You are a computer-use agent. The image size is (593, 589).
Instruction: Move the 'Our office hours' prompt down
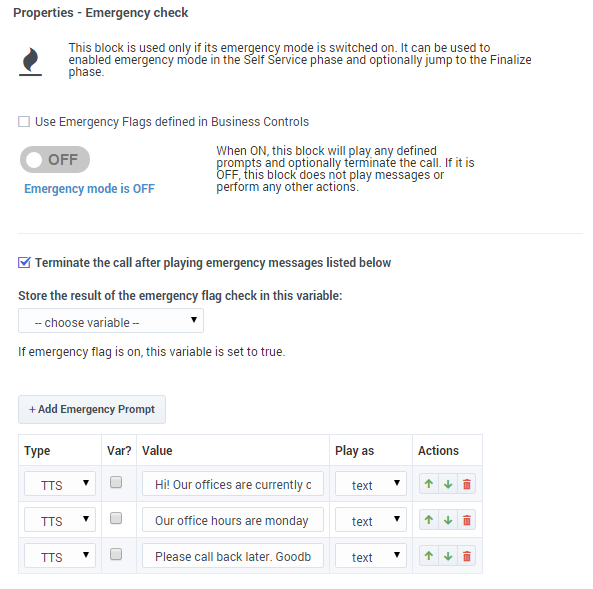pyautogui.click(x=448, y=520)
